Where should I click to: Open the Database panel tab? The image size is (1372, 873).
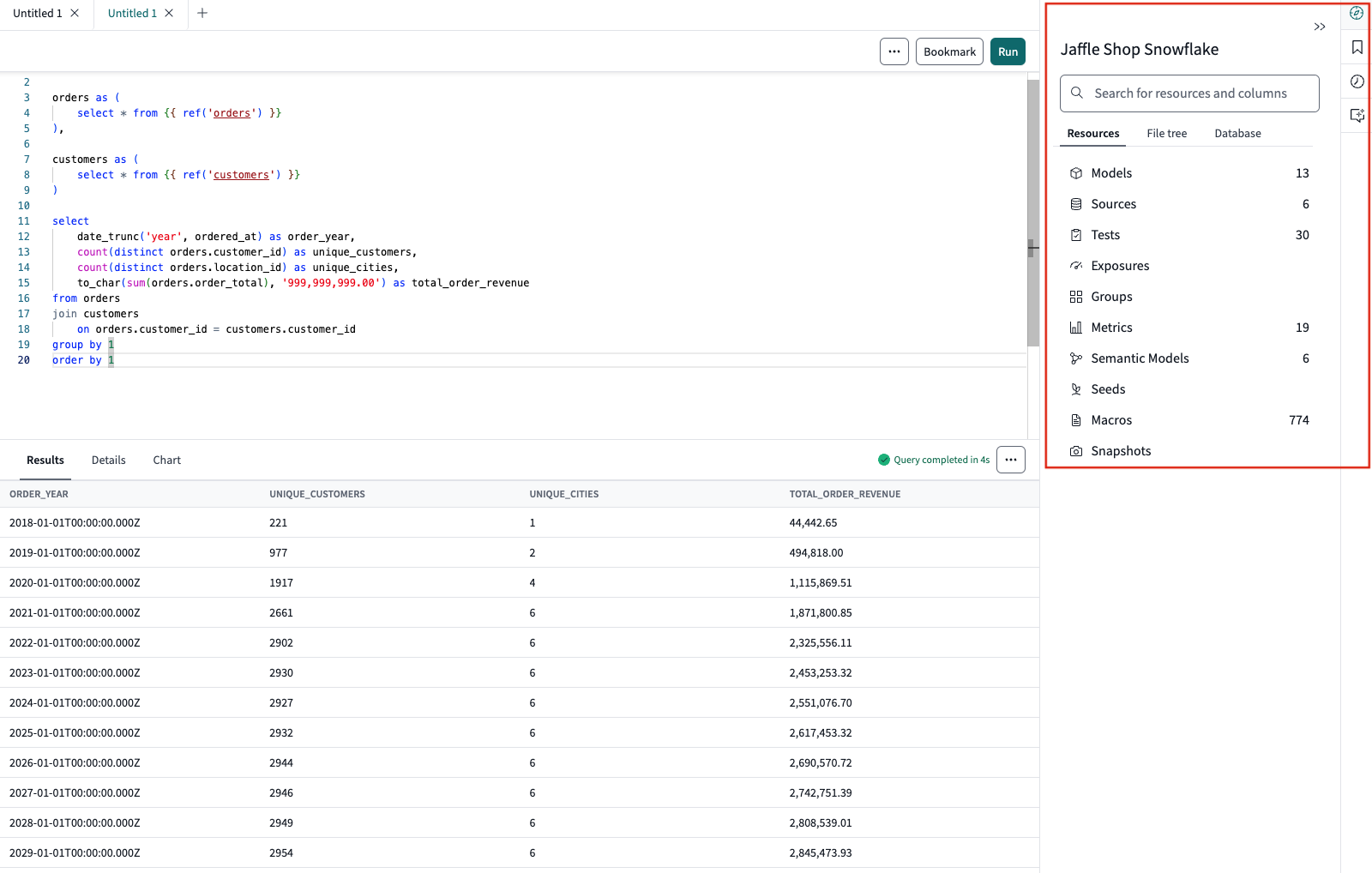pyautogui.click(x=1237, y=133)
